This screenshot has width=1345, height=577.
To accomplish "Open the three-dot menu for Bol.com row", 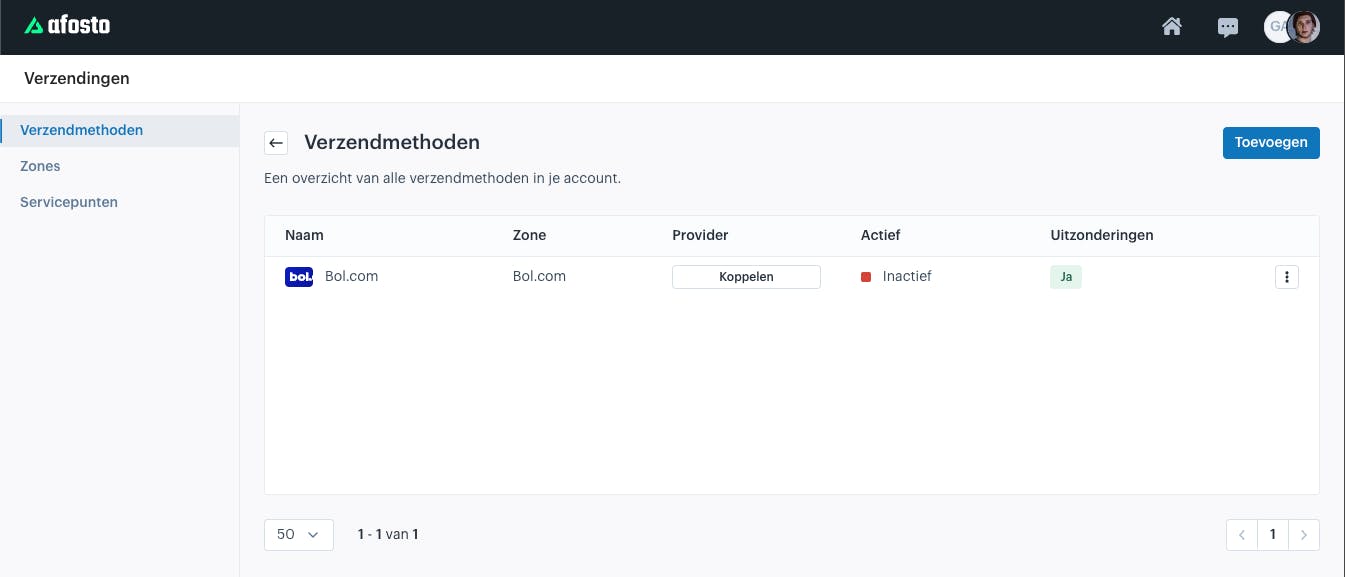I will 1287,277.
